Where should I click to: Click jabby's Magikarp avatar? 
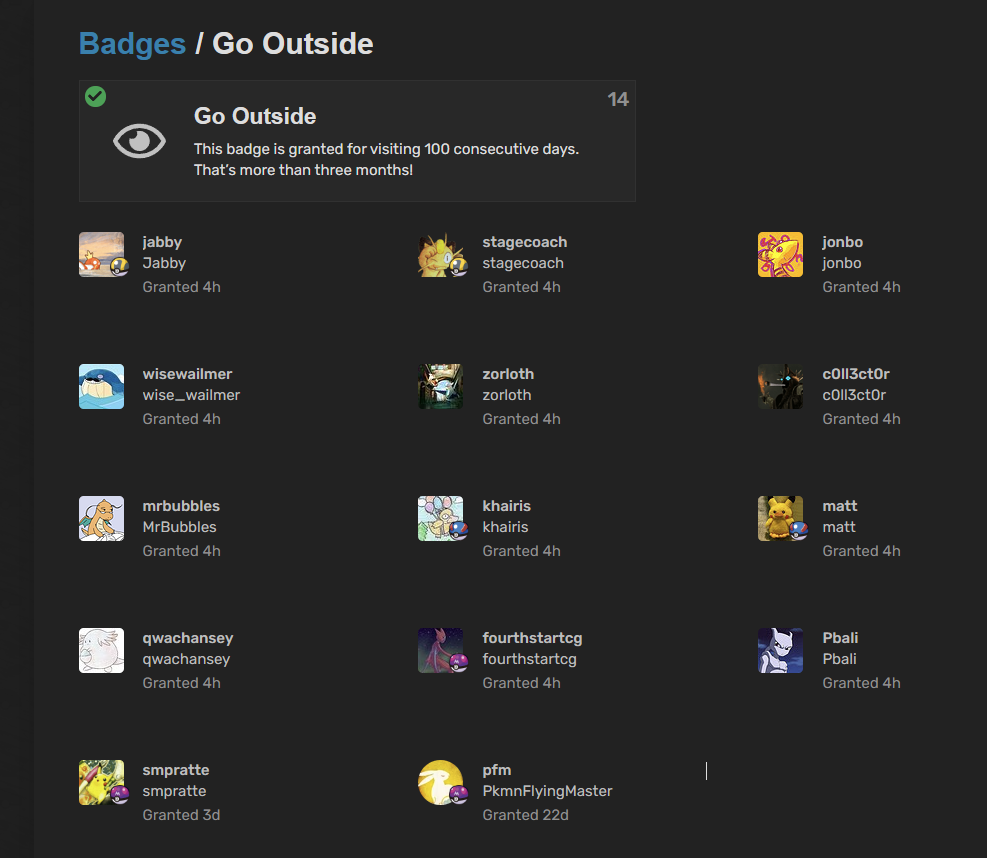(101, 254)
